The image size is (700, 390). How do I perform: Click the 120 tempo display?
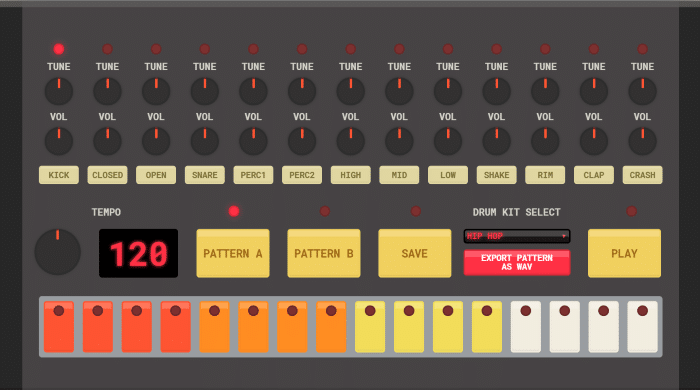click(x=138, y=253)
